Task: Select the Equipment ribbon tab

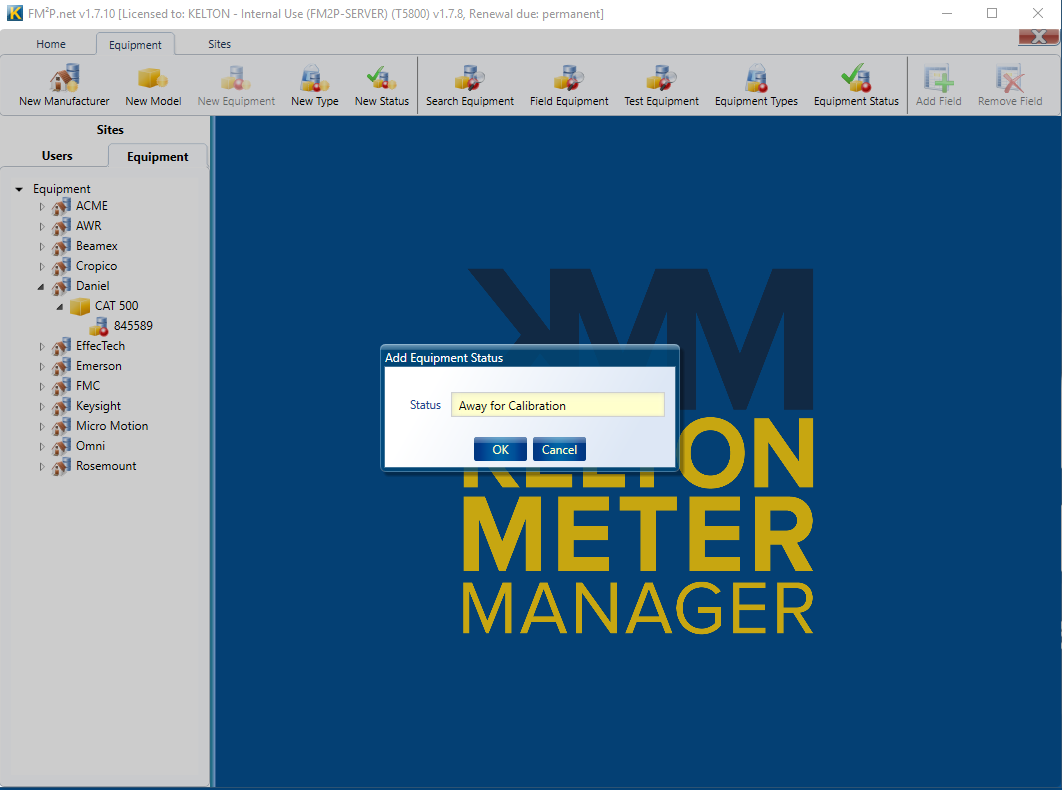Action: click(x=135, y=45)
